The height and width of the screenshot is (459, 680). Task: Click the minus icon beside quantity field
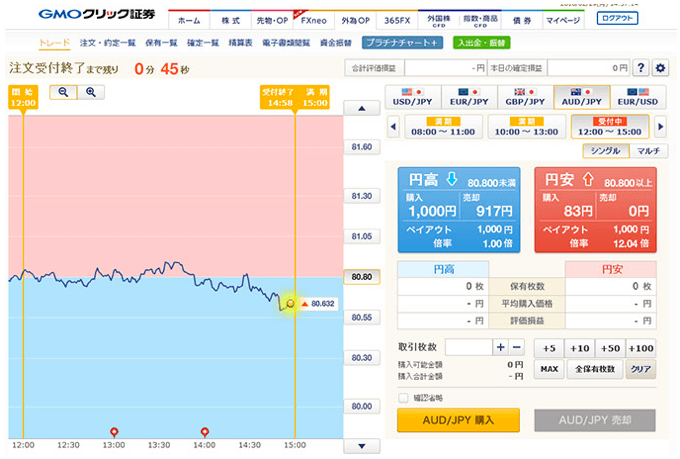[516, 347]
